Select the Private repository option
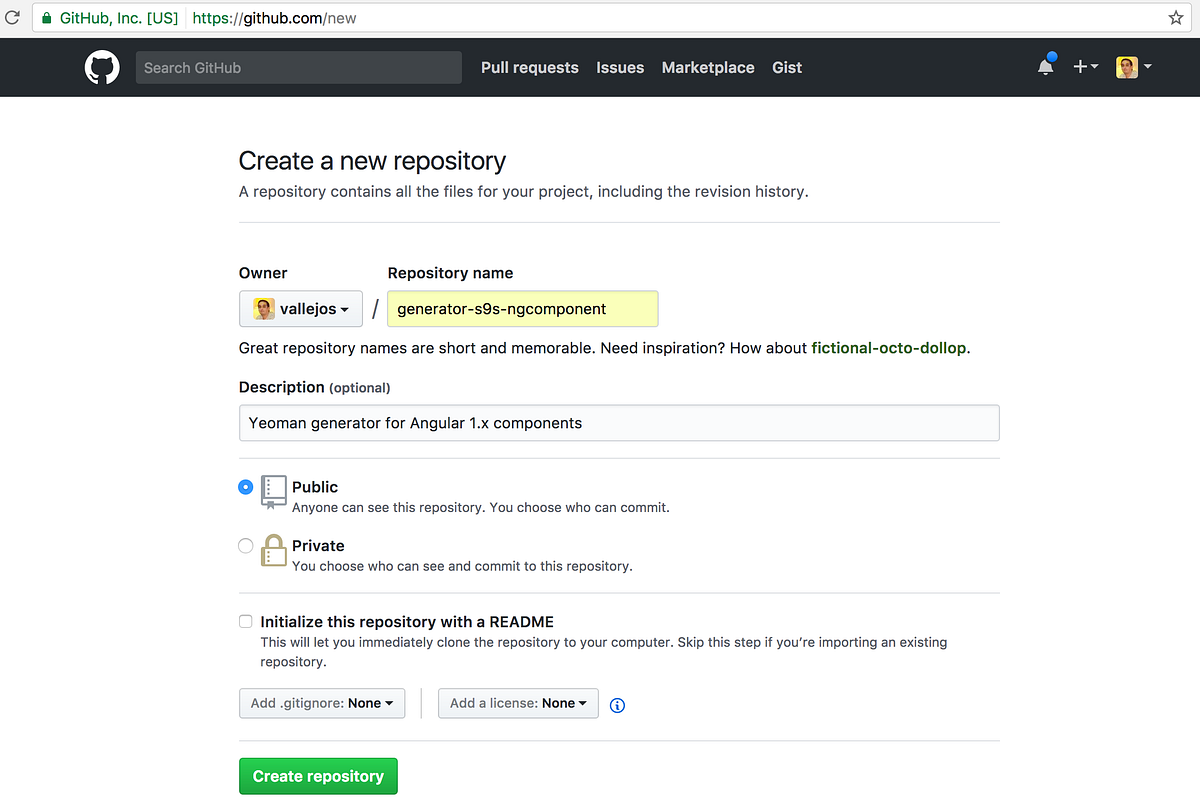This screenshot has width=1200, height=798. [245, 545]
